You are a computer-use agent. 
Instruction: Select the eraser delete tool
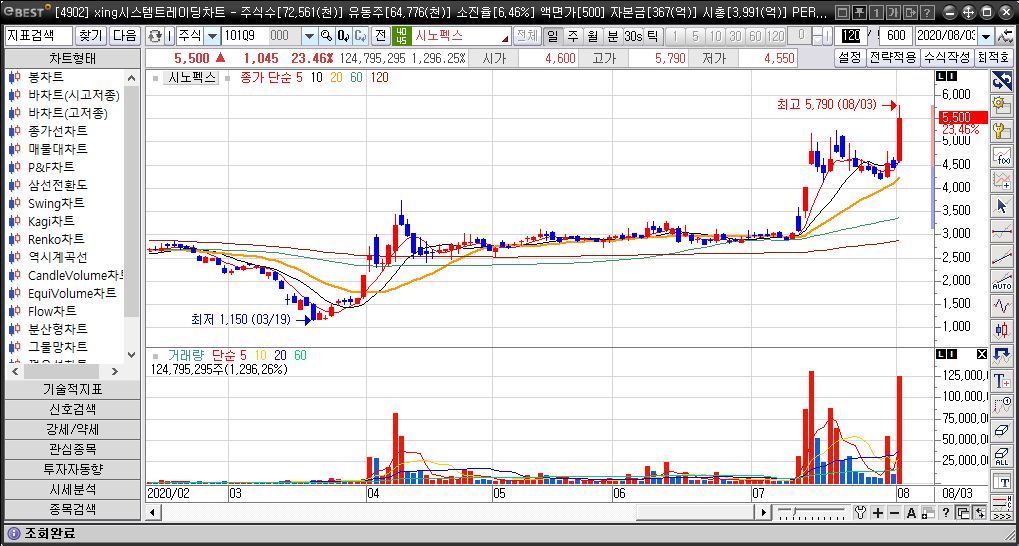click(x=1001, y=431)
